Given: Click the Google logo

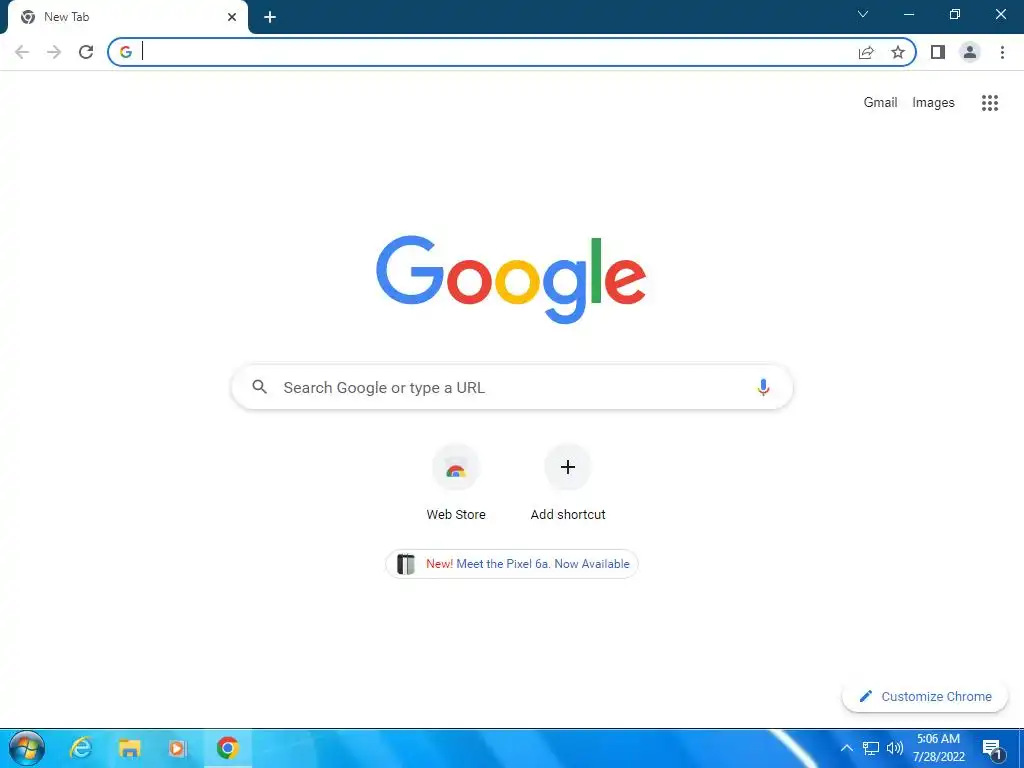Looking at the screenshot, I should pos(511,280).
